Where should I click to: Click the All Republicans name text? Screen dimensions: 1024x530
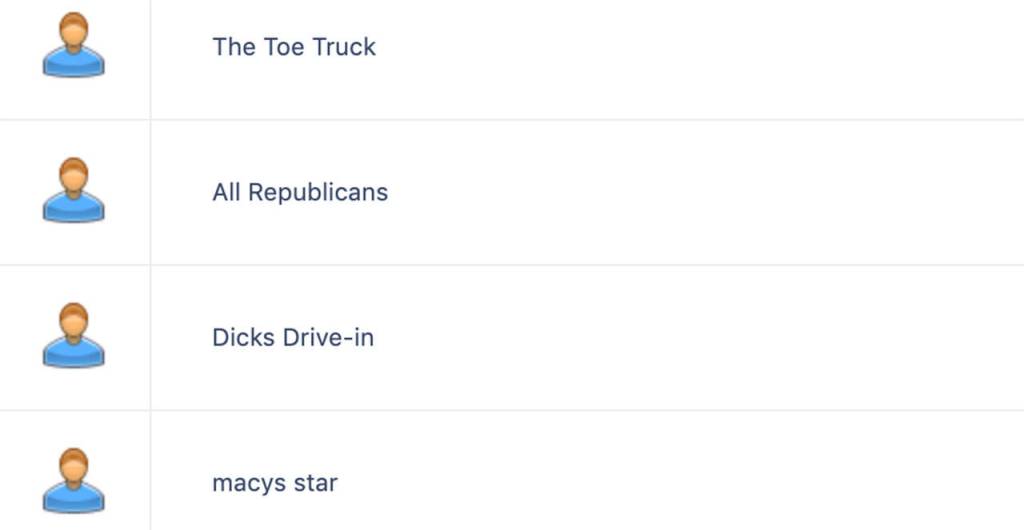300,192
